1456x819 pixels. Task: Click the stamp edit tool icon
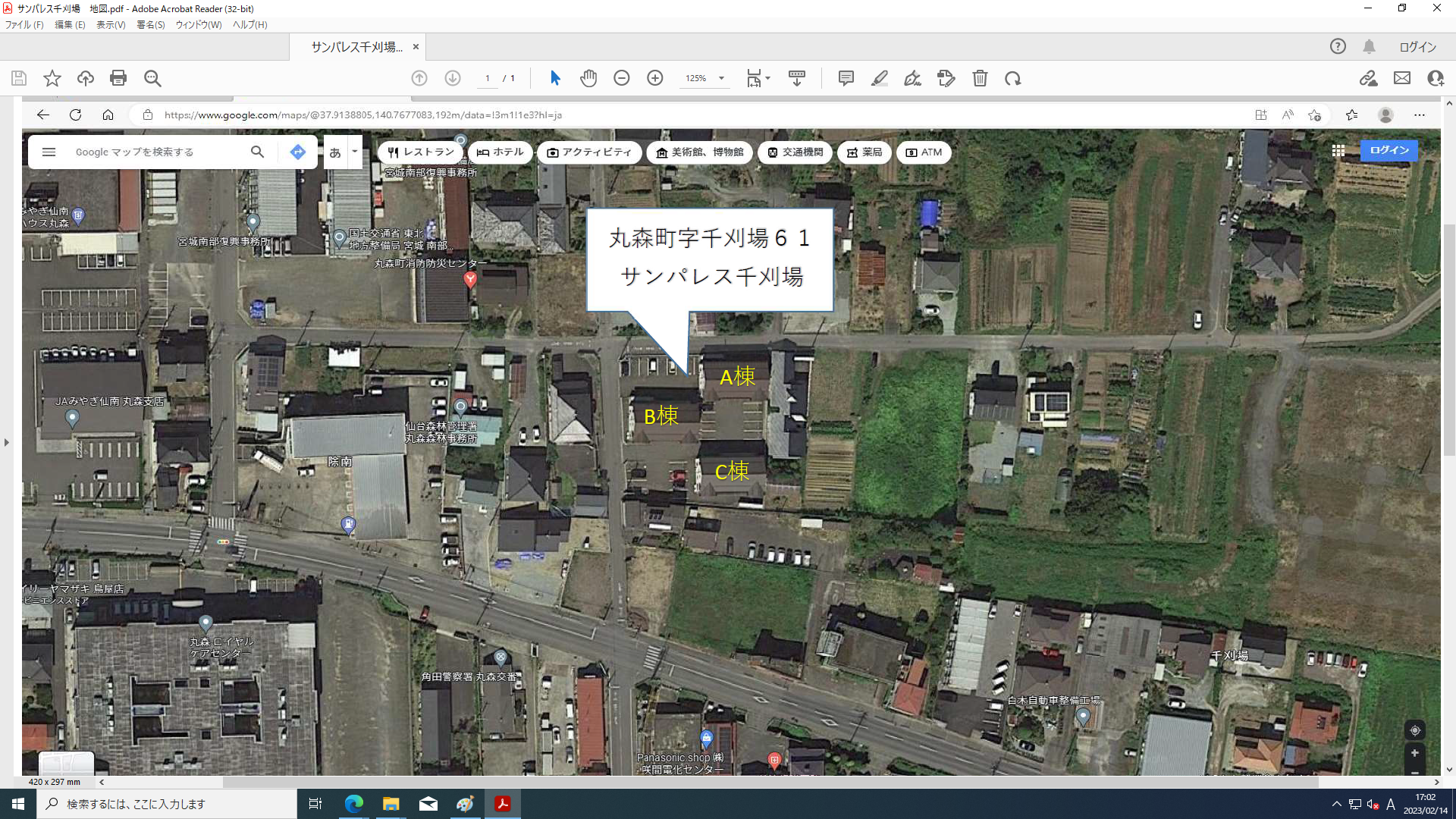[x=946, y=78]
